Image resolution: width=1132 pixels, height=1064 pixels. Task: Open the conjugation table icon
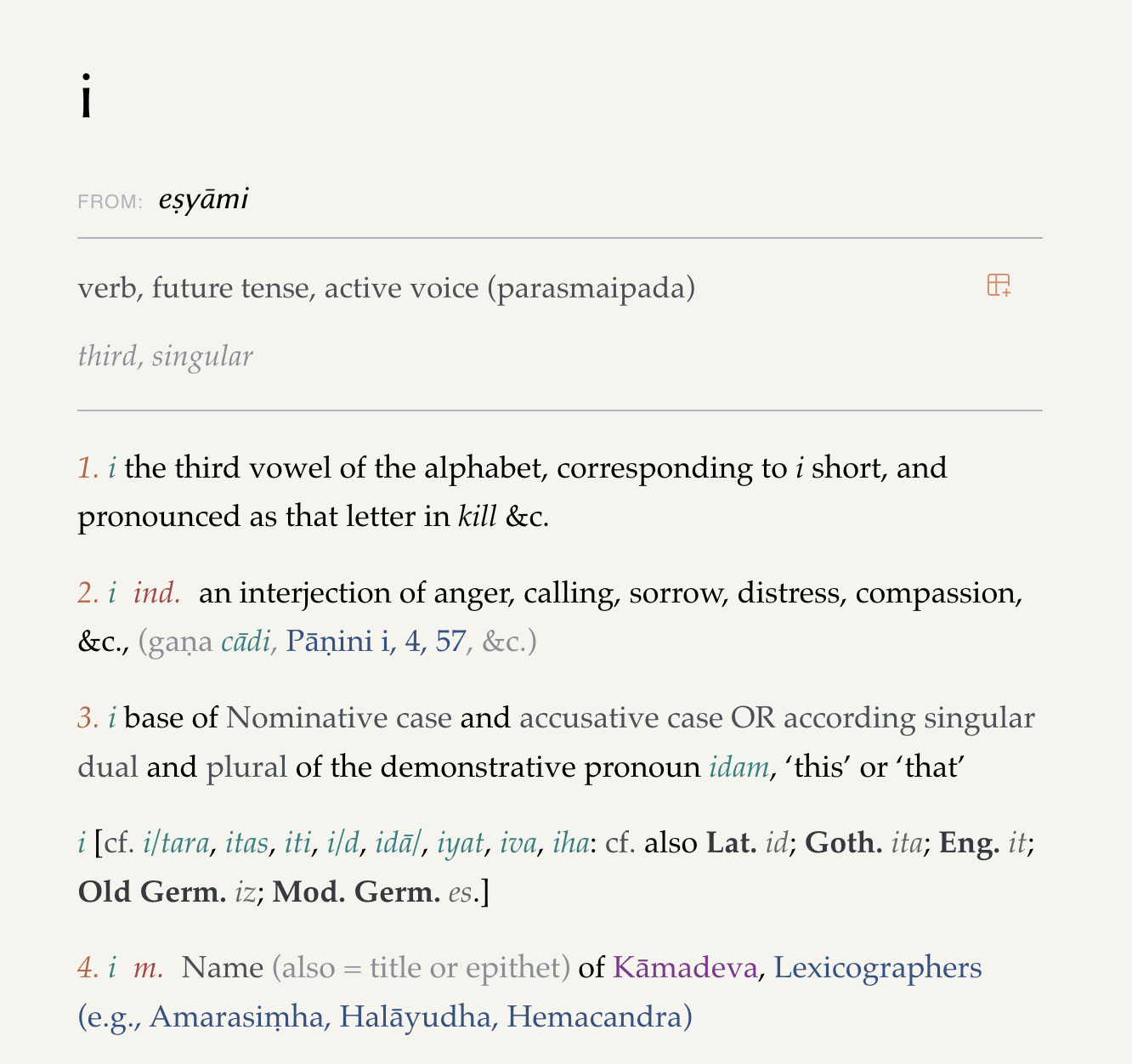(999, 286)
